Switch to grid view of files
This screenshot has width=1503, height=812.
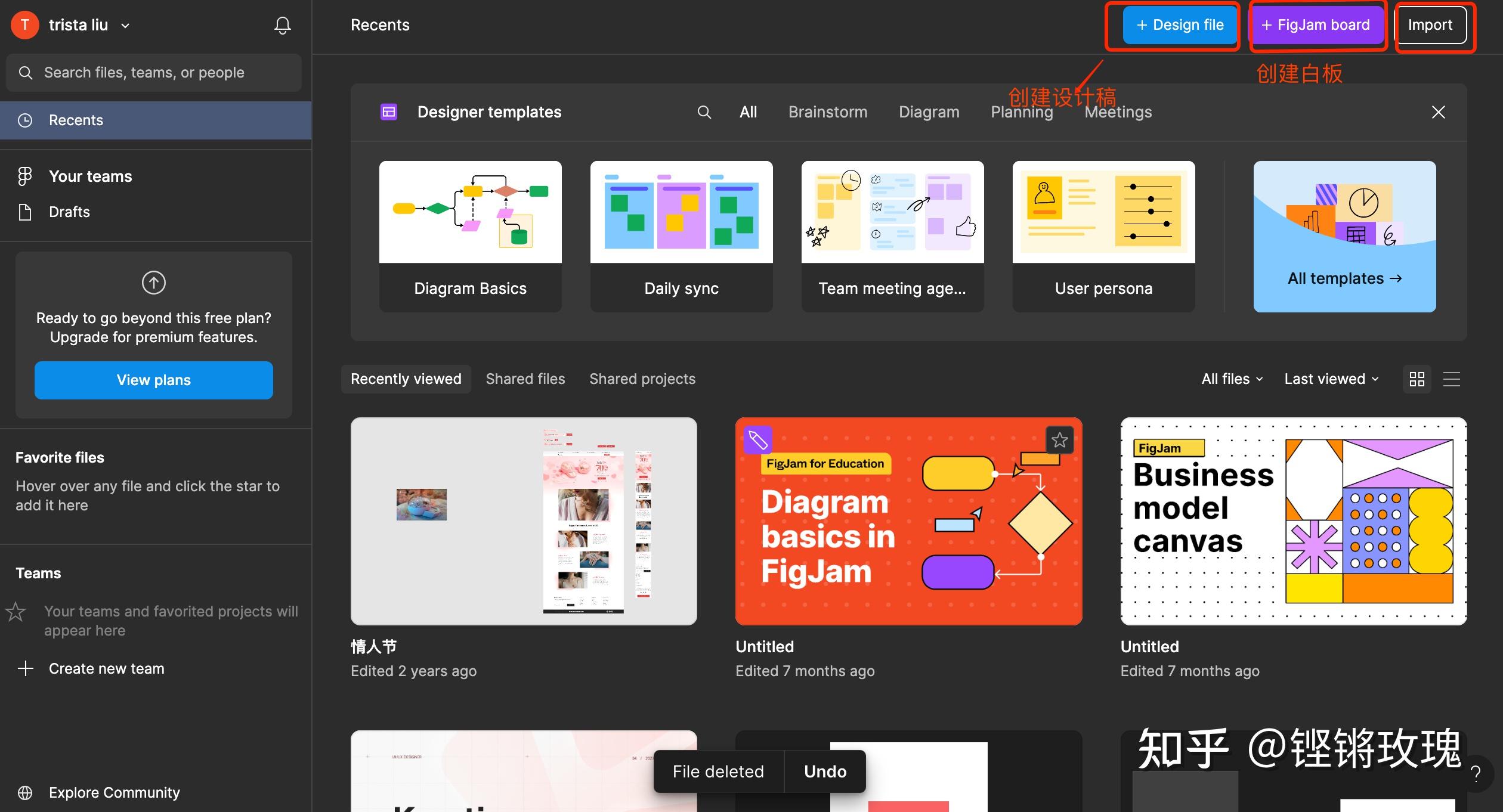coord(1417,379)
